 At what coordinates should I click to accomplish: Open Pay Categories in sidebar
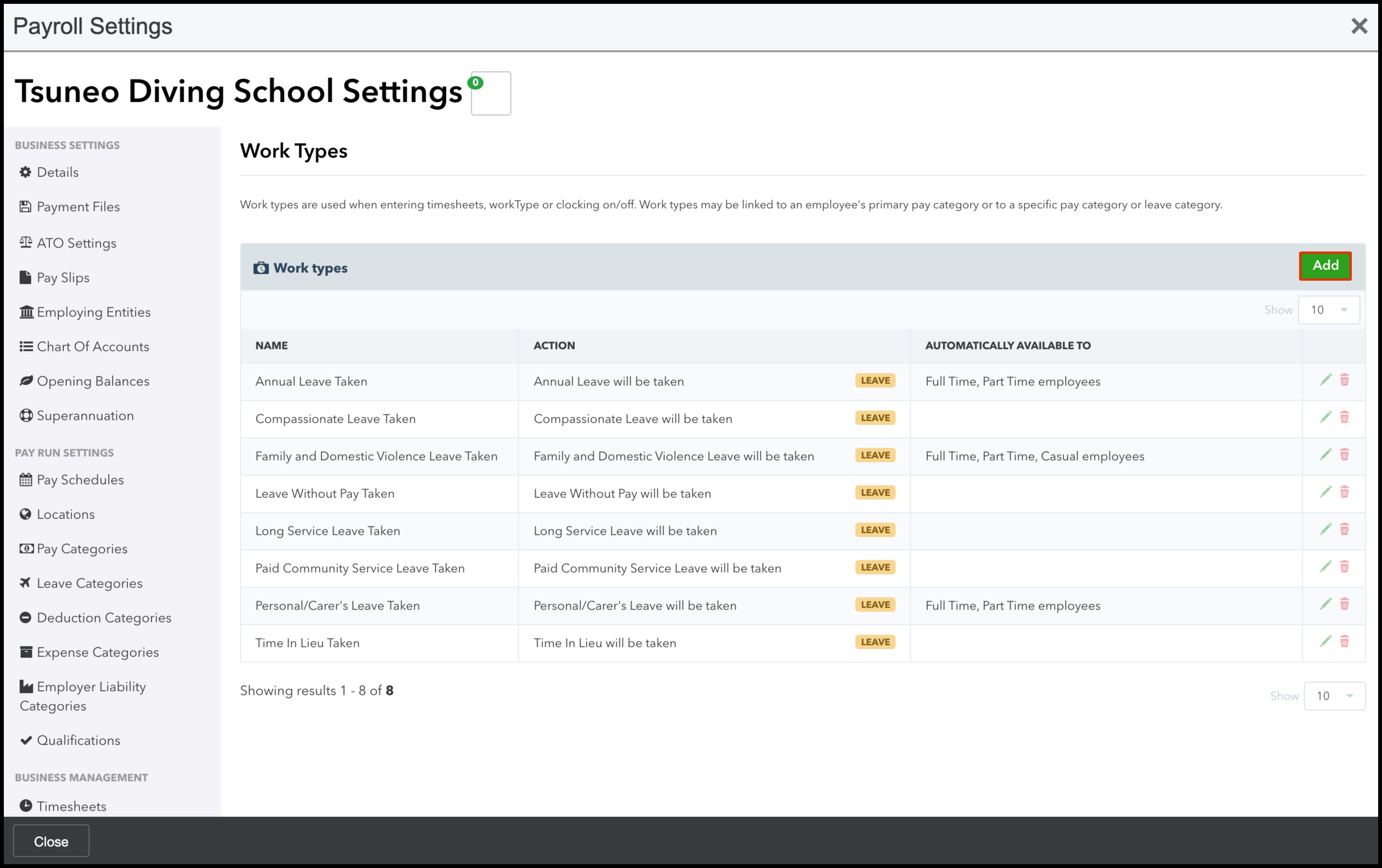[x=81, y=549]
